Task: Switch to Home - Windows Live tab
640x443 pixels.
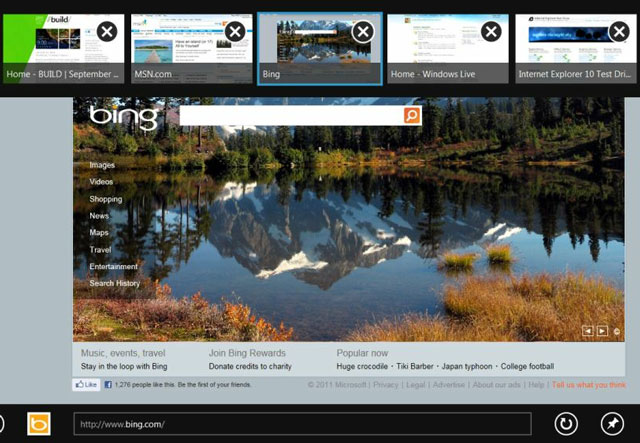Action: [448, 49]
